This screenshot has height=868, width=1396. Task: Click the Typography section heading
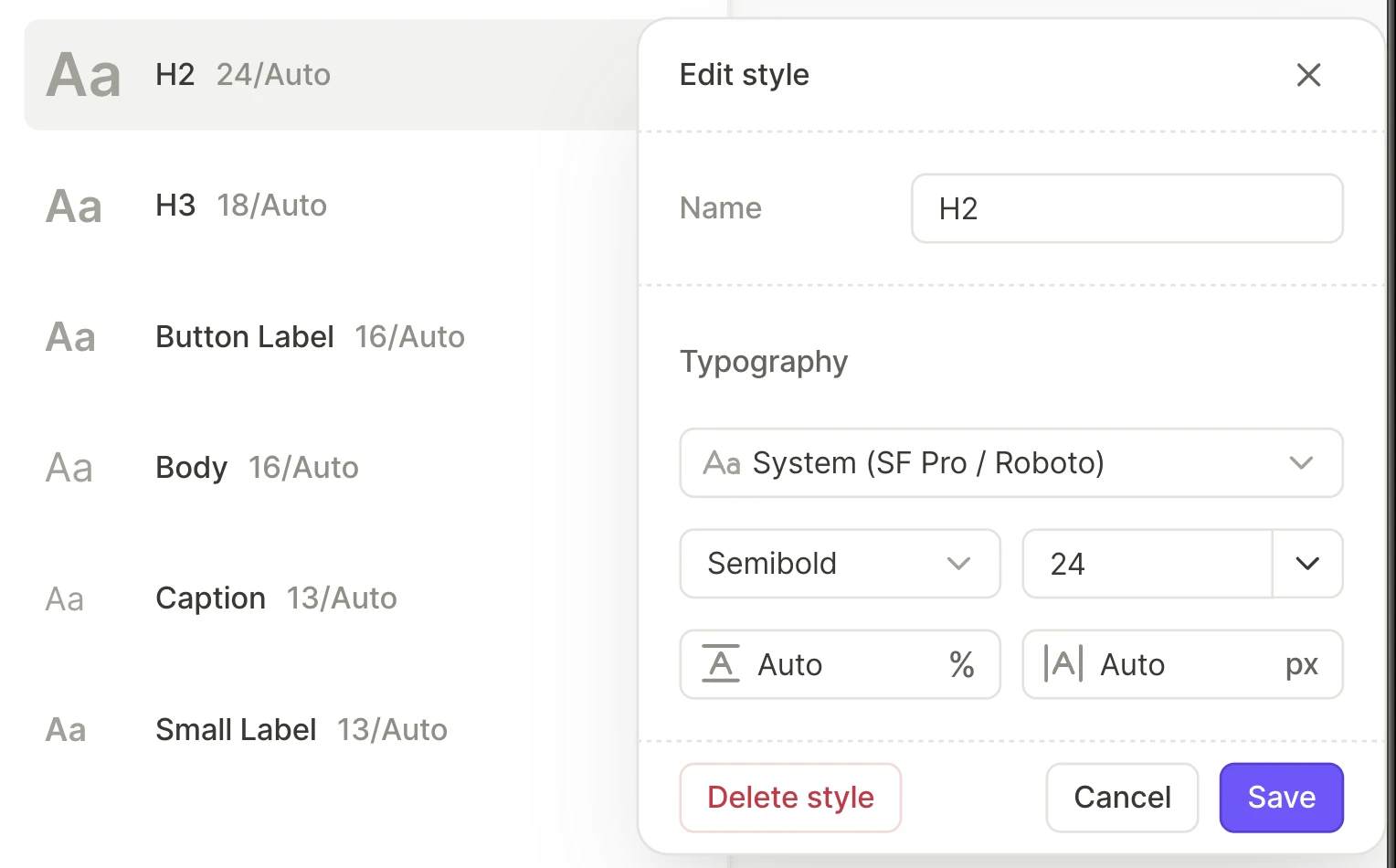764,363
